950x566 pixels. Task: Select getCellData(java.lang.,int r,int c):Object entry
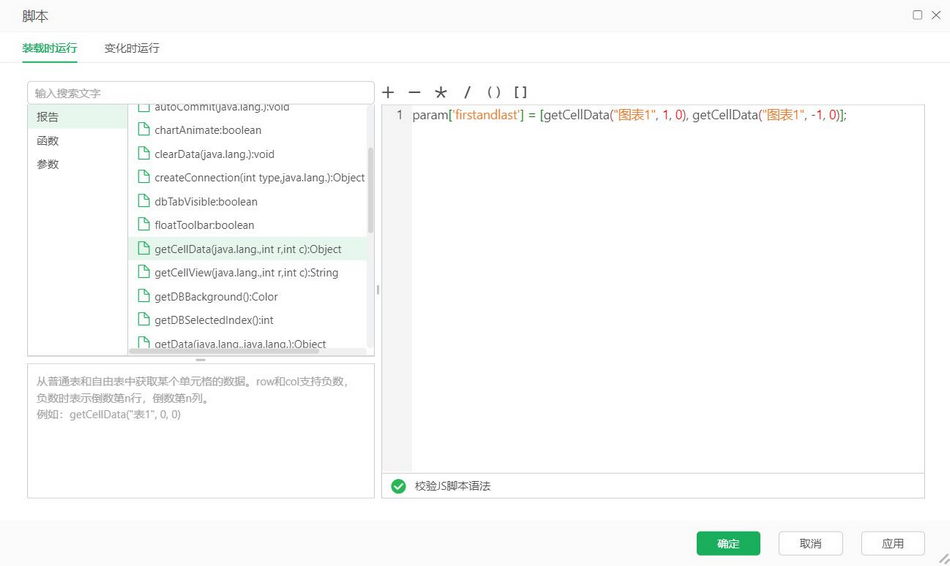tap(248, 249)
